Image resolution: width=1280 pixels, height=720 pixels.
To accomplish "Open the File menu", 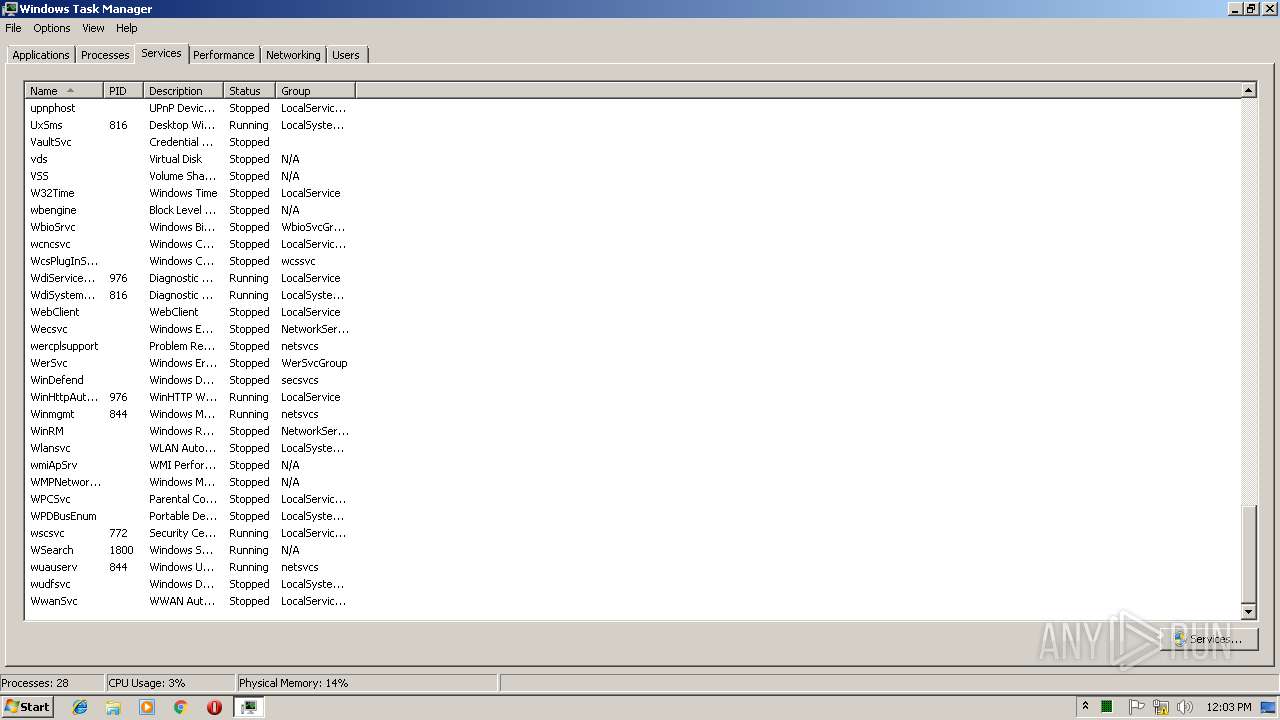I will pyautogui.click(x=13, y=28).
